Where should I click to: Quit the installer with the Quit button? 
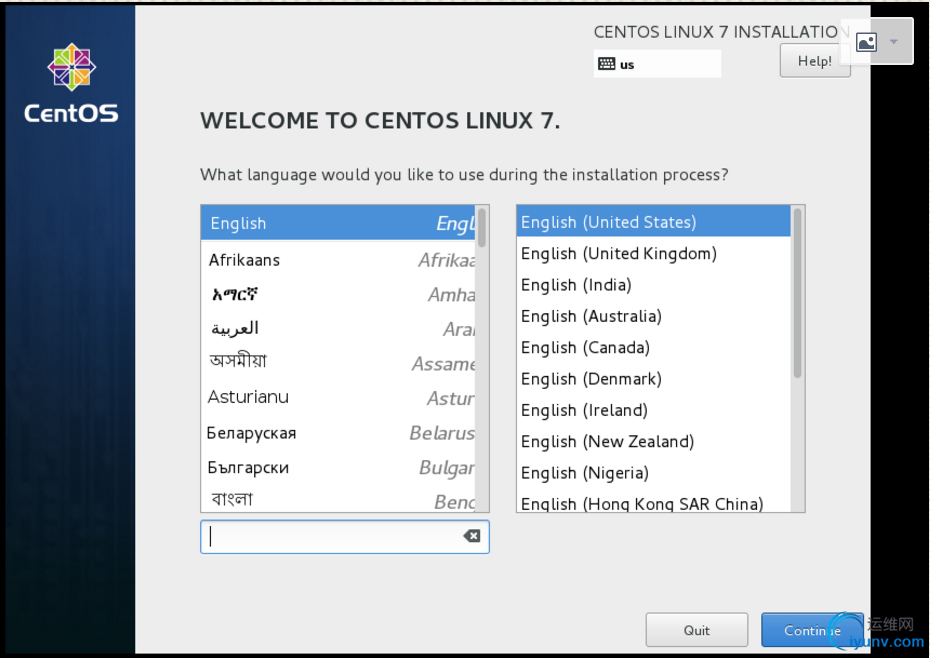coord(696,630)
